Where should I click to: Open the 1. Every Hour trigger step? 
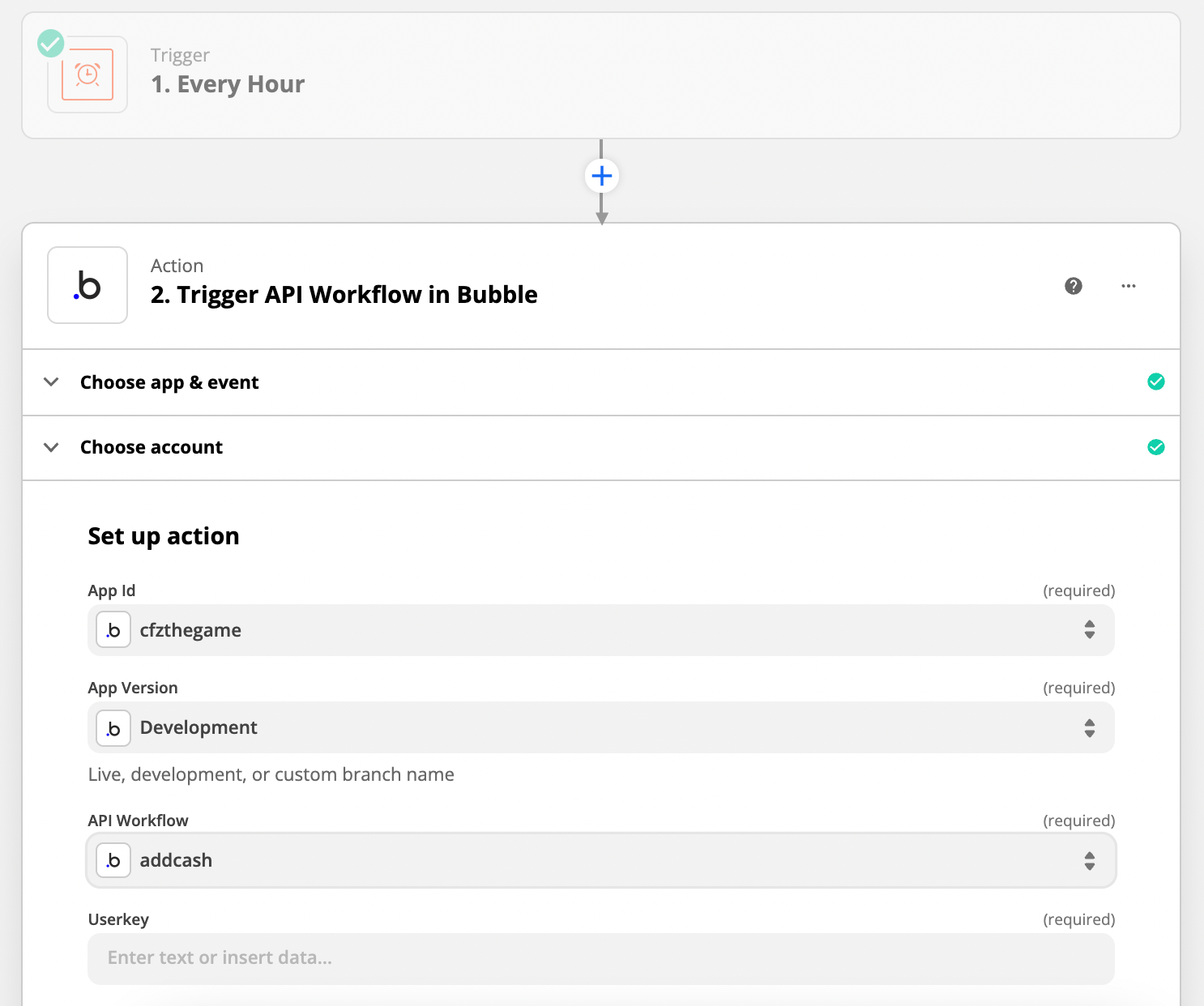point(601,75)
